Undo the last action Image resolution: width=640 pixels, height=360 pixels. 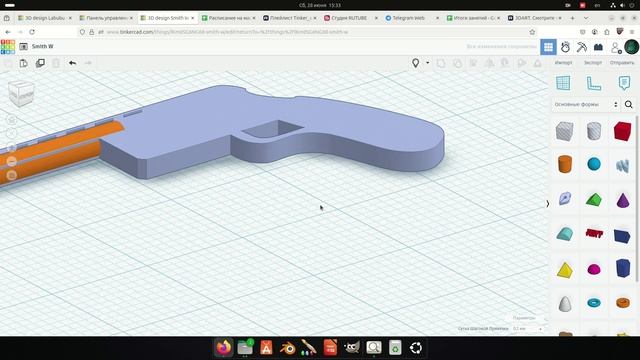(x=72, y=63)
